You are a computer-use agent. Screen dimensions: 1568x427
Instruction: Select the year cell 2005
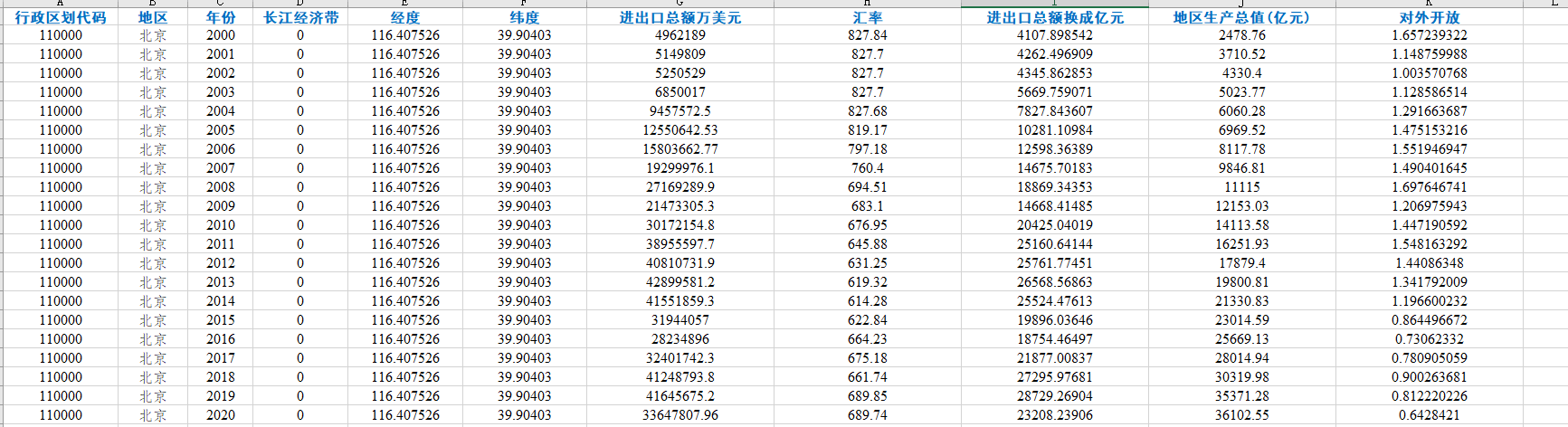(x=221, y=130)
